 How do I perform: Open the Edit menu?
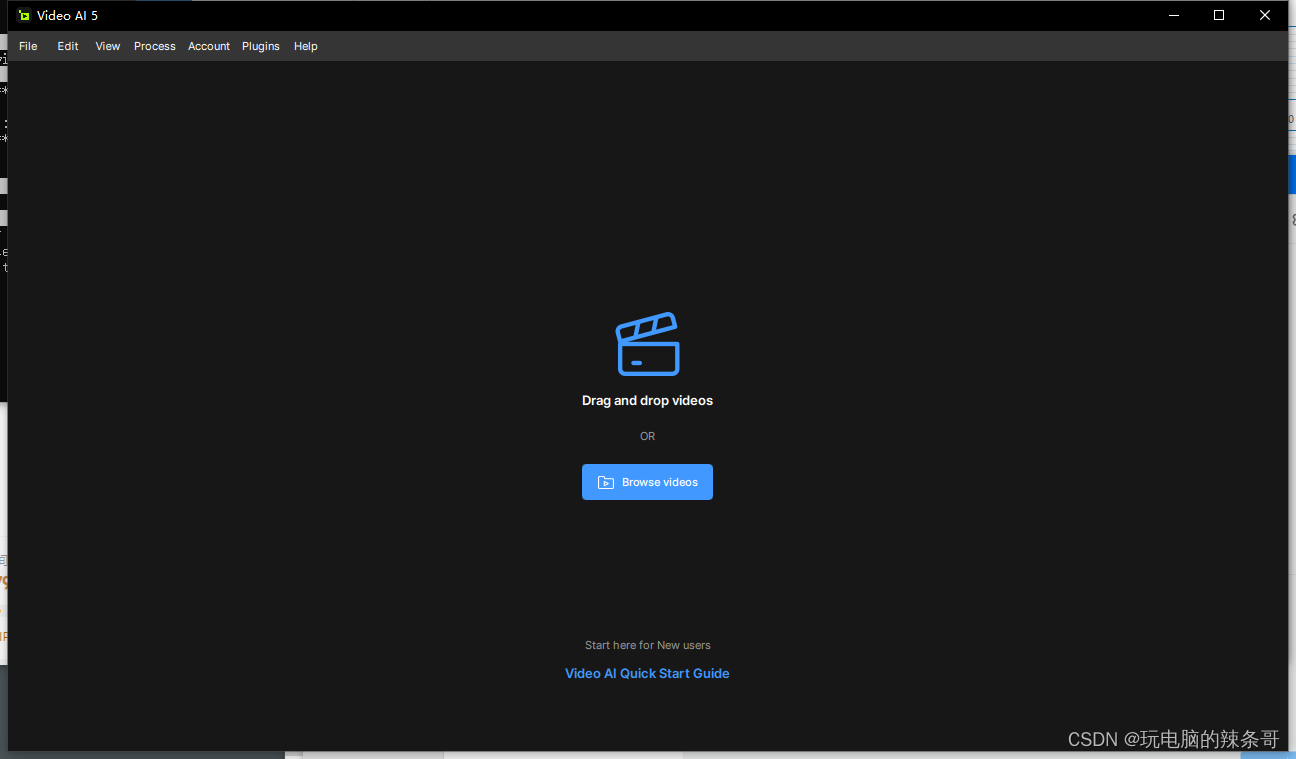(68, 46)
